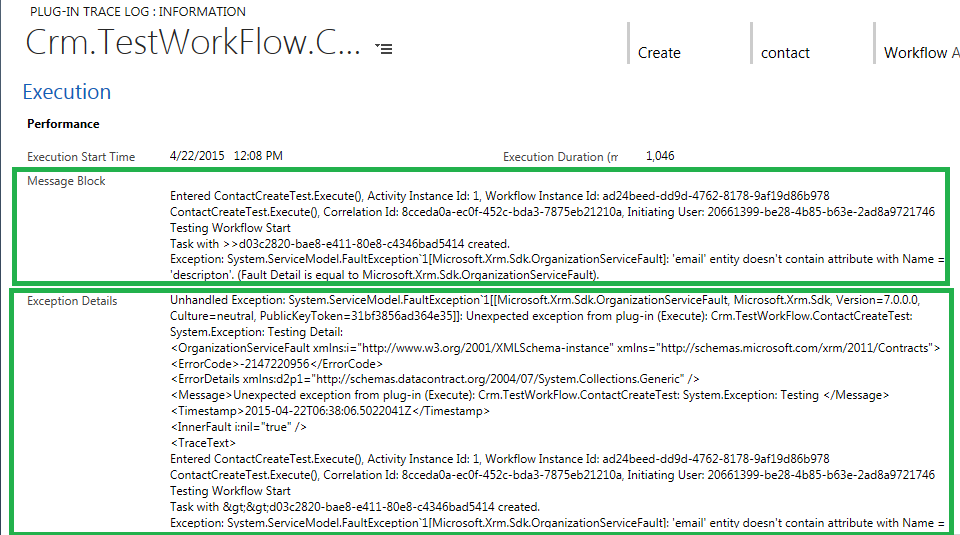
Task: Click execution start value 4/22/2015 12:08 PM
Action: point(226,156)
